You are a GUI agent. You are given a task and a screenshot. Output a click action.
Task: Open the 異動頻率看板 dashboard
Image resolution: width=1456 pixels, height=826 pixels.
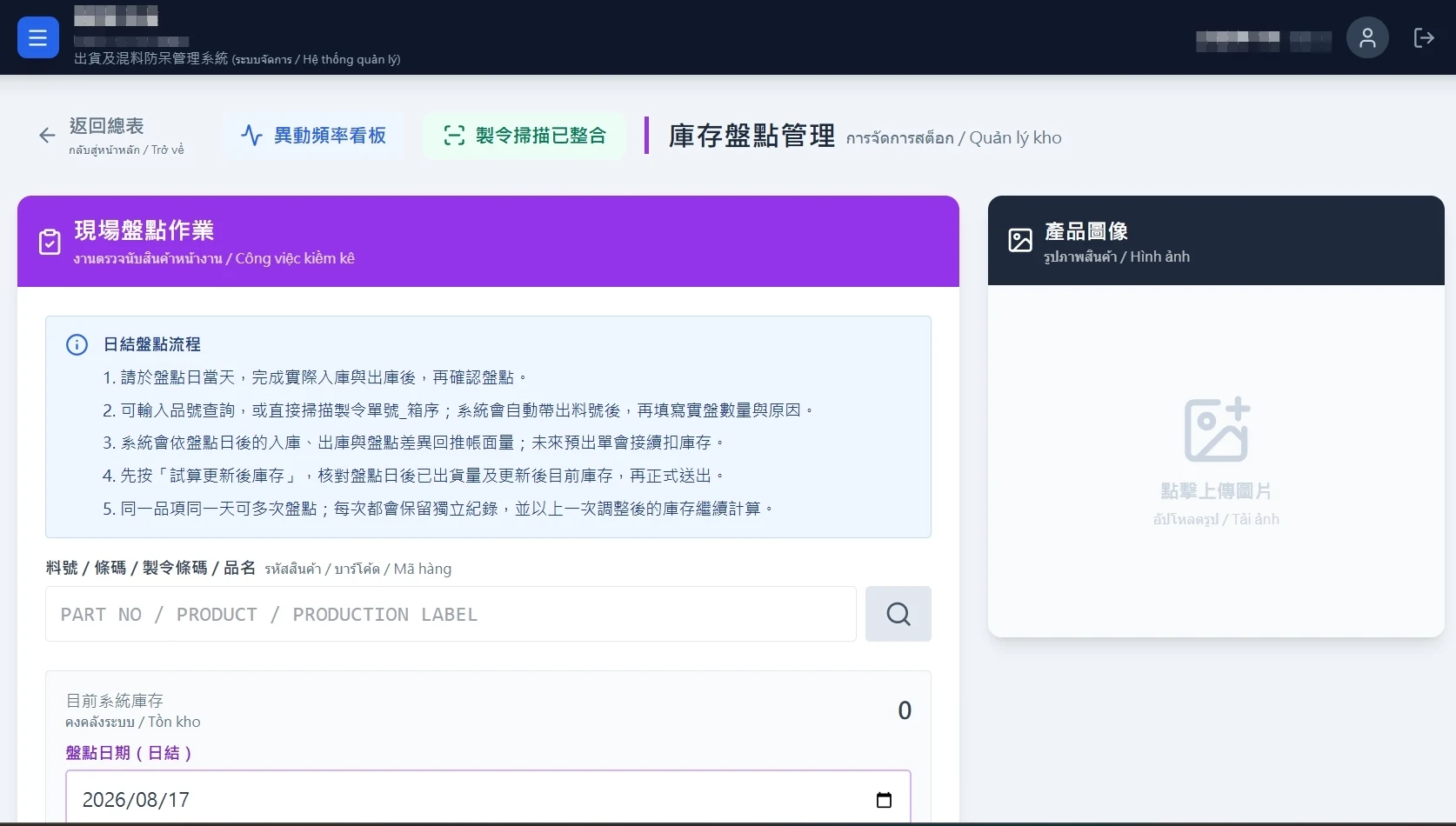point(313,135)
